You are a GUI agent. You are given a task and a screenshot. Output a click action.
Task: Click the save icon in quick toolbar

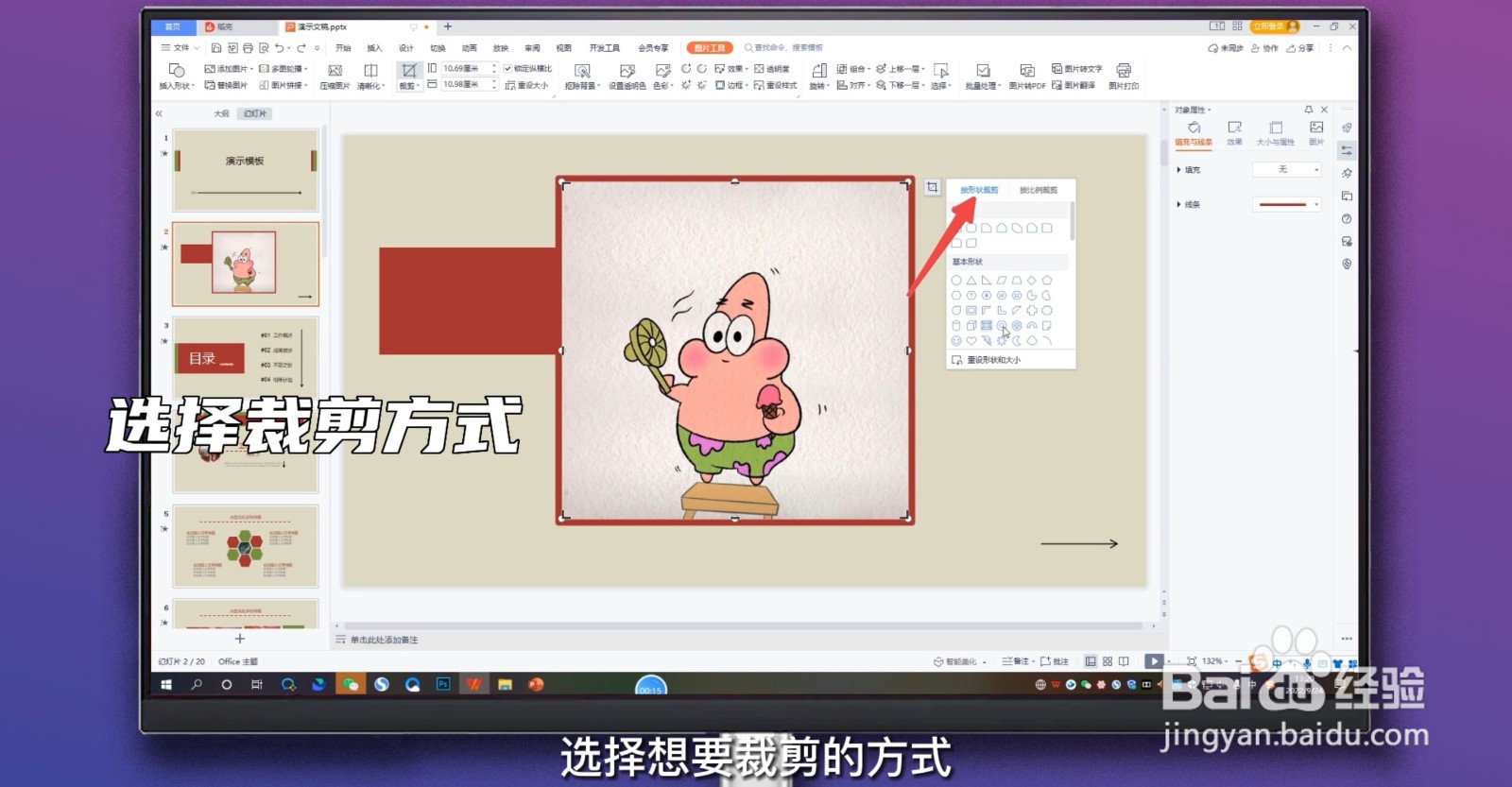216,48
